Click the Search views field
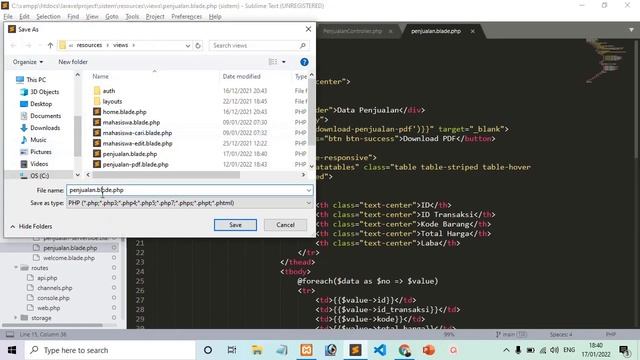This screenshot has height=360, width=640. pyautogui.click(x=259, y=45)
